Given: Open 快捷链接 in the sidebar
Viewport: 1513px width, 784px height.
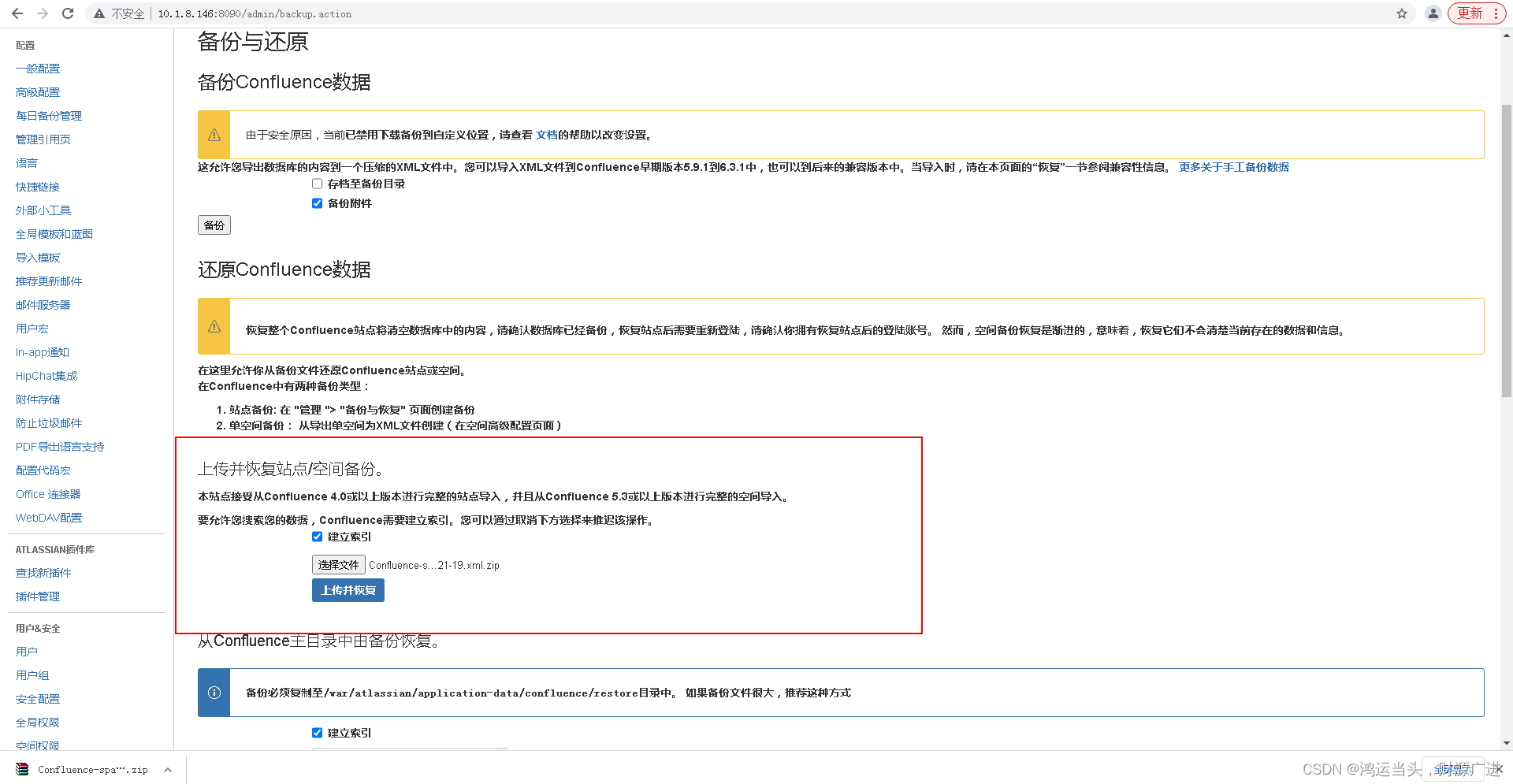Looking at the screenshot, I should (x=38, y=187).
